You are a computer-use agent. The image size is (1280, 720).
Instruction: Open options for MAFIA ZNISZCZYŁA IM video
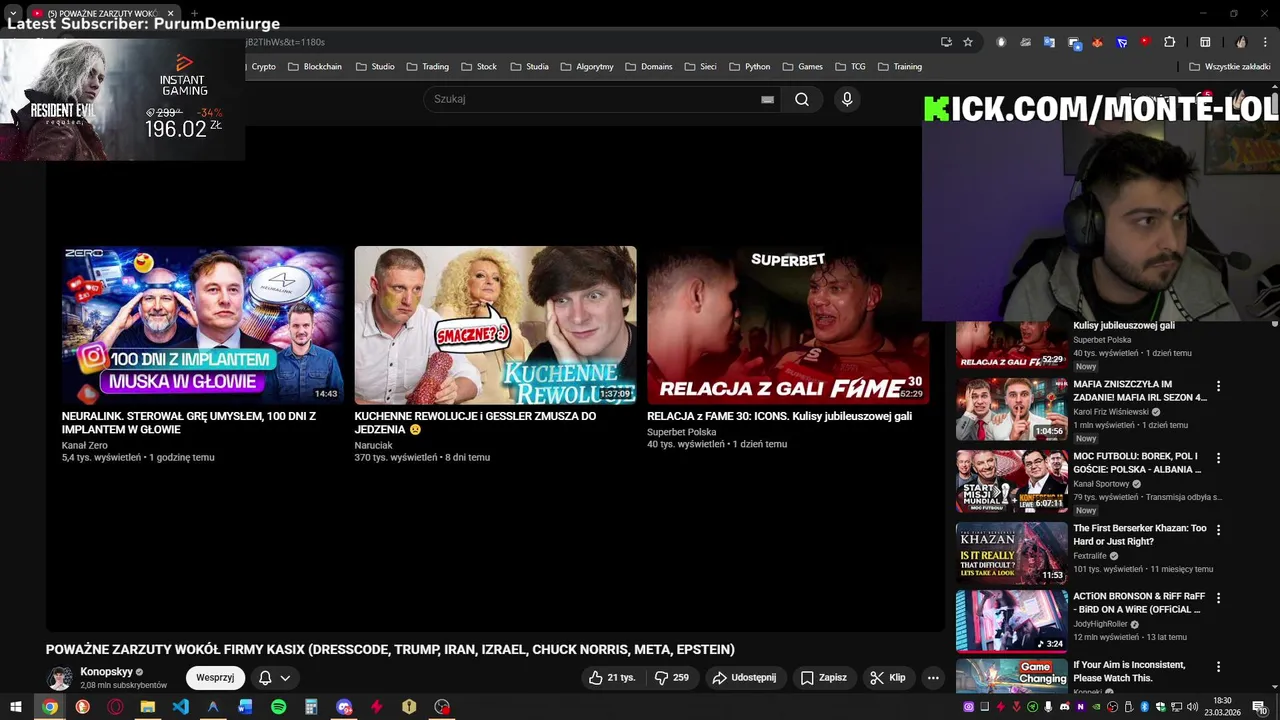pyautogui.click(x=1218, y=386)
